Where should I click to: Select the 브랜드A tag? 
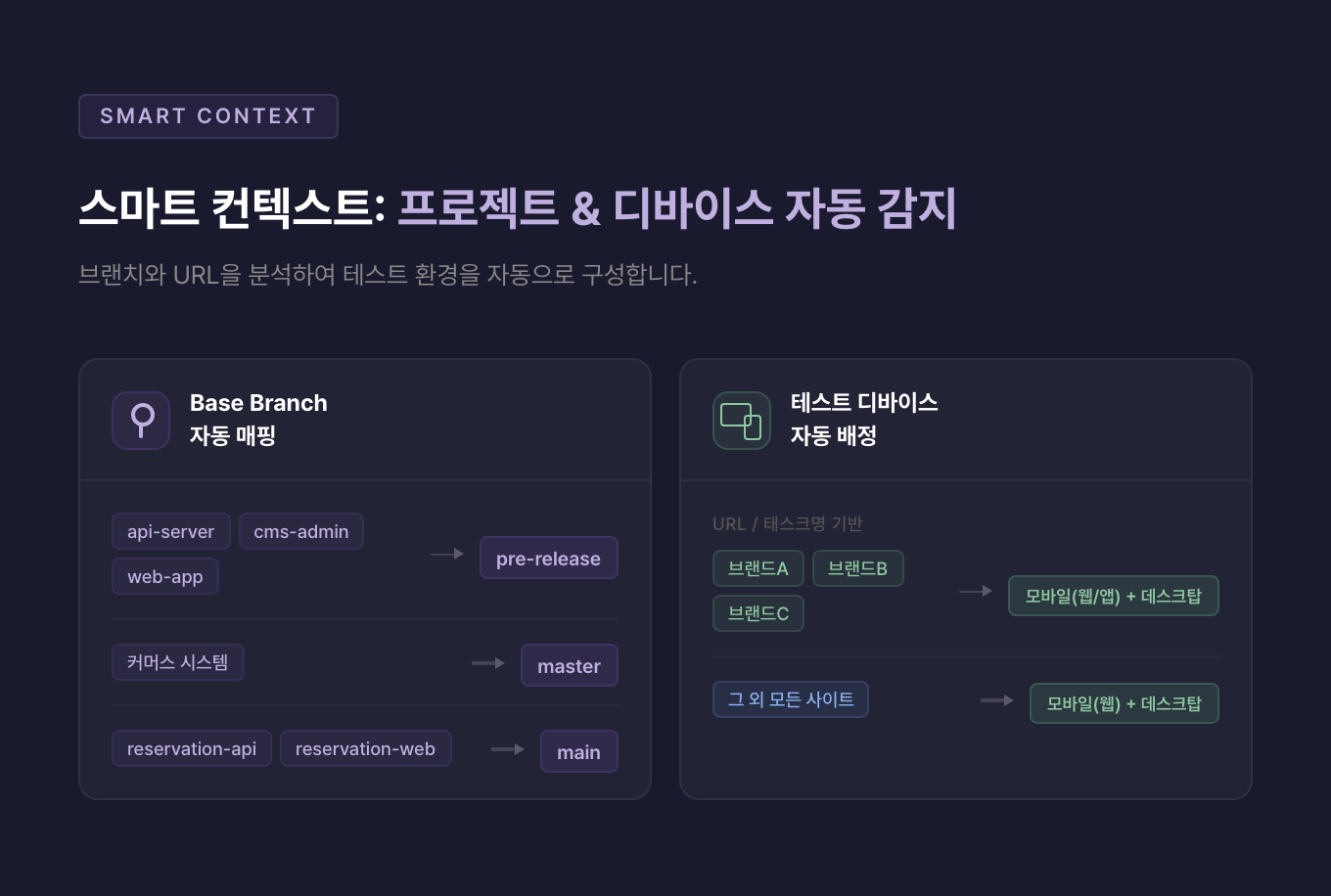point(758,569)
